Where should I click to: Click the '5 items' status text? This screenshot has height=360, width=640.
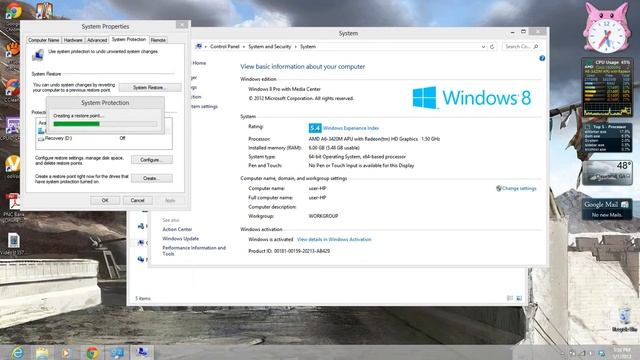point(143,299)
